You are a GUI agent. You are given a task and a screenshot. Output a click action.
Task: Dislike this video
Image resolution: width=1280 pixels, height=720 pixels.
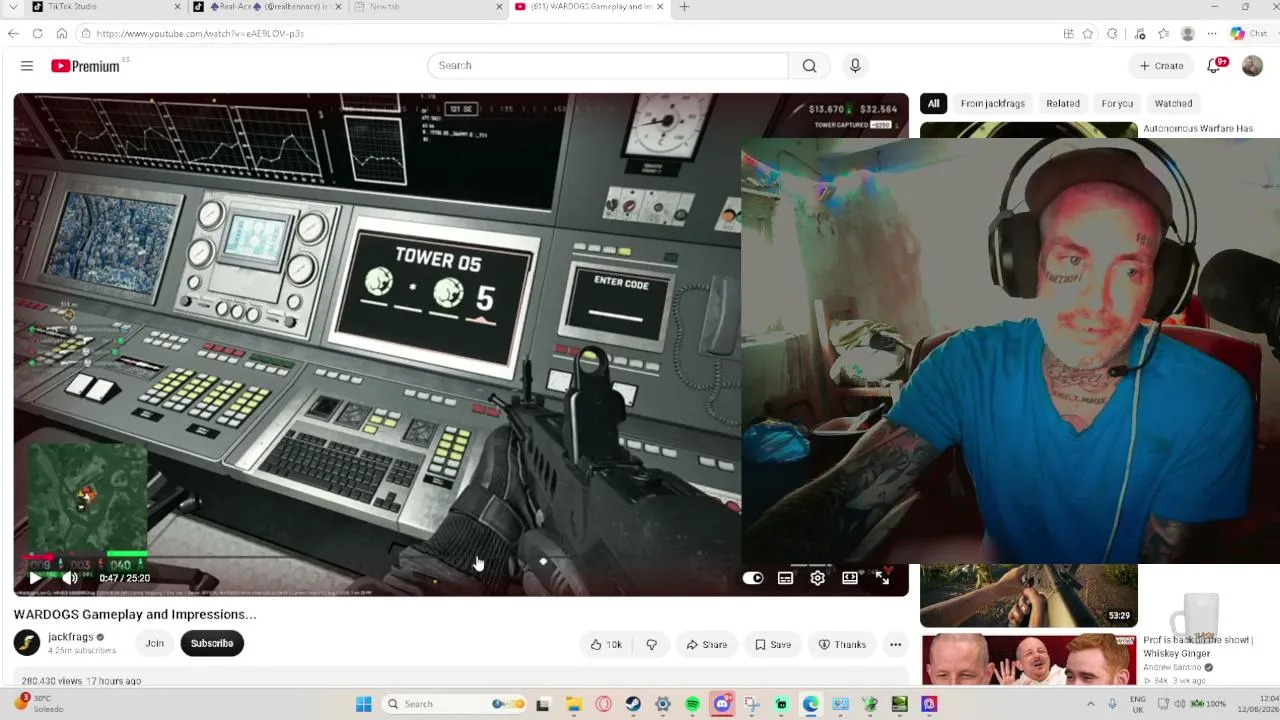click(x=652, y=645)
